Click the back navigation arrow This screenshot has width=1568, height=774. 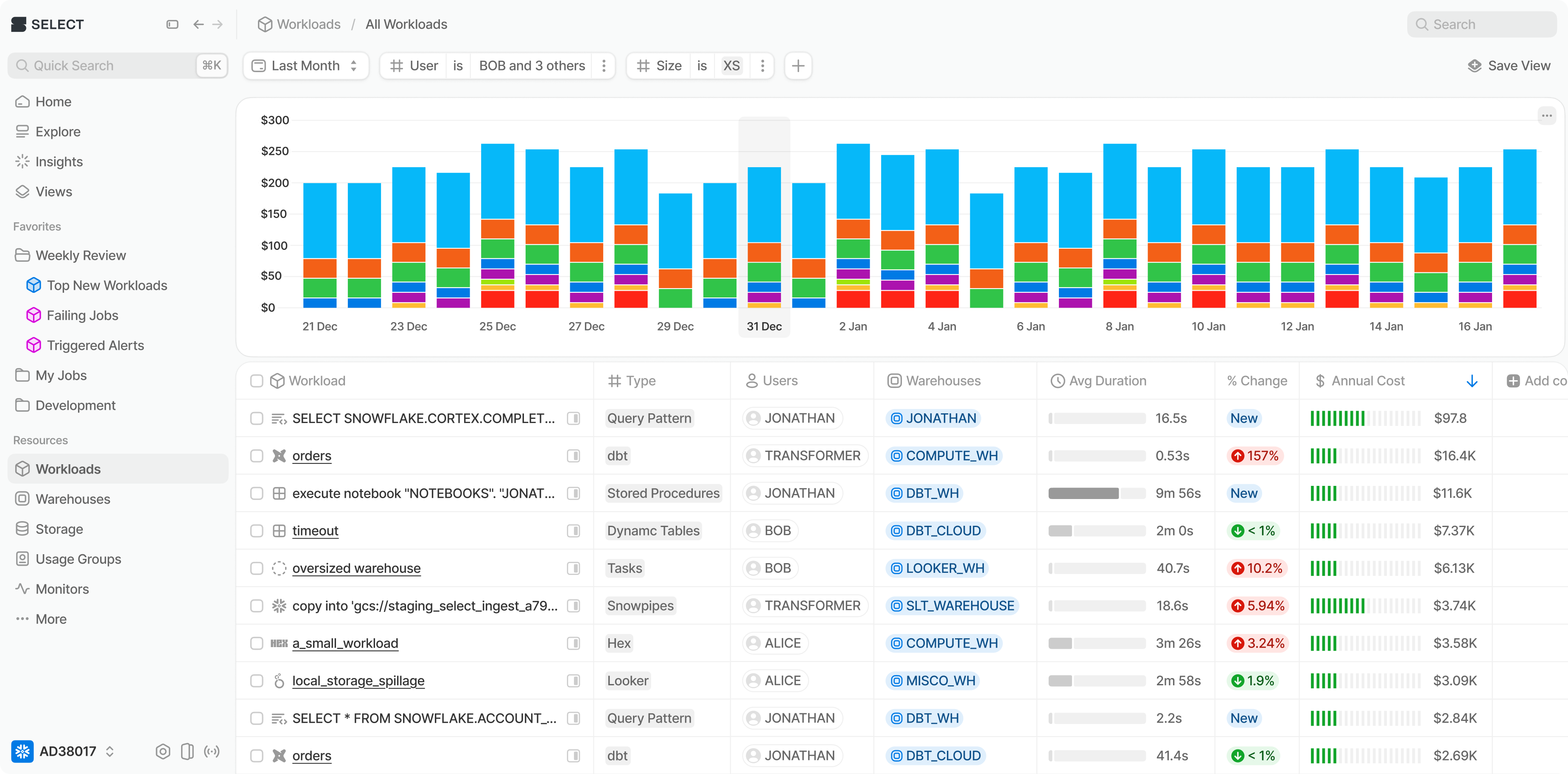point(198,24)
